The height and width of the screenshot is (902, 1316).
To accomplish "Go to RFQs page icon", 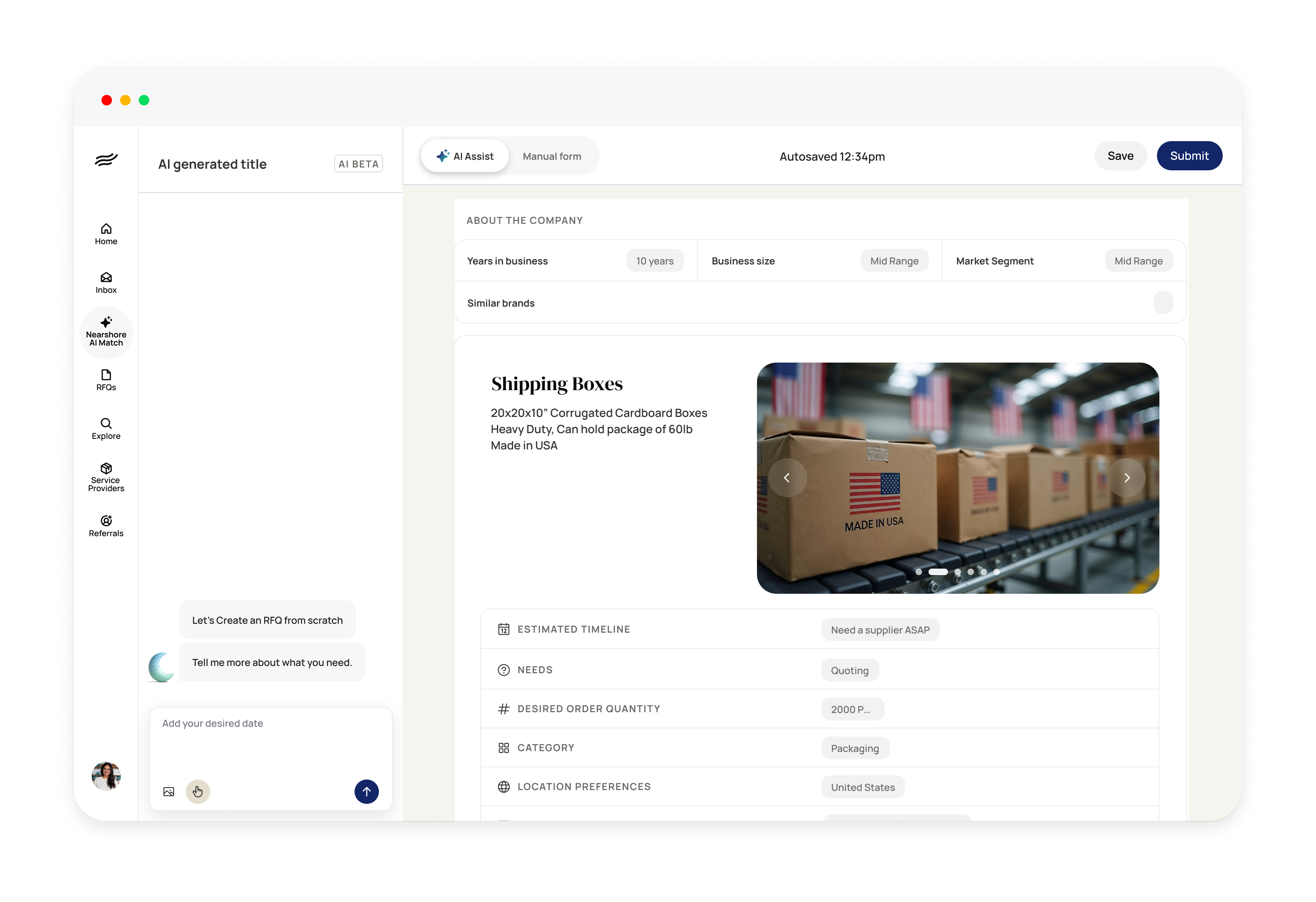I will click(x=106, y=379).
